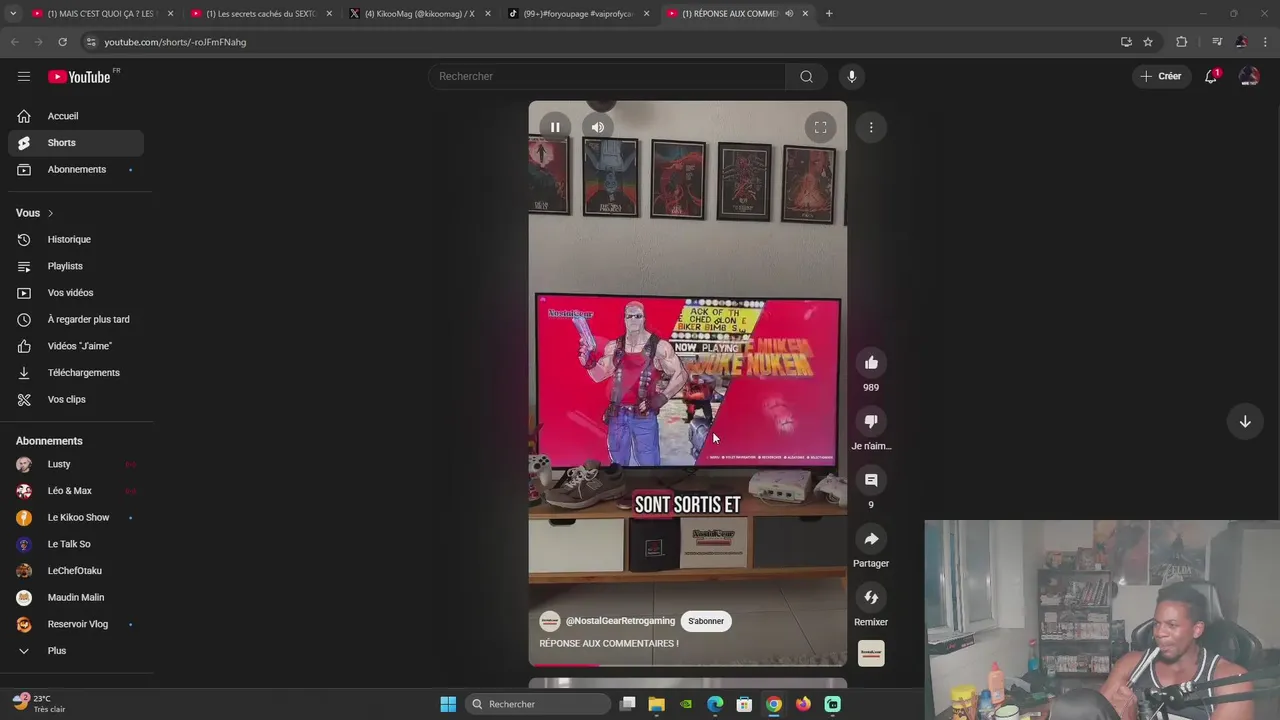Pause the playing short

(555, 127)
